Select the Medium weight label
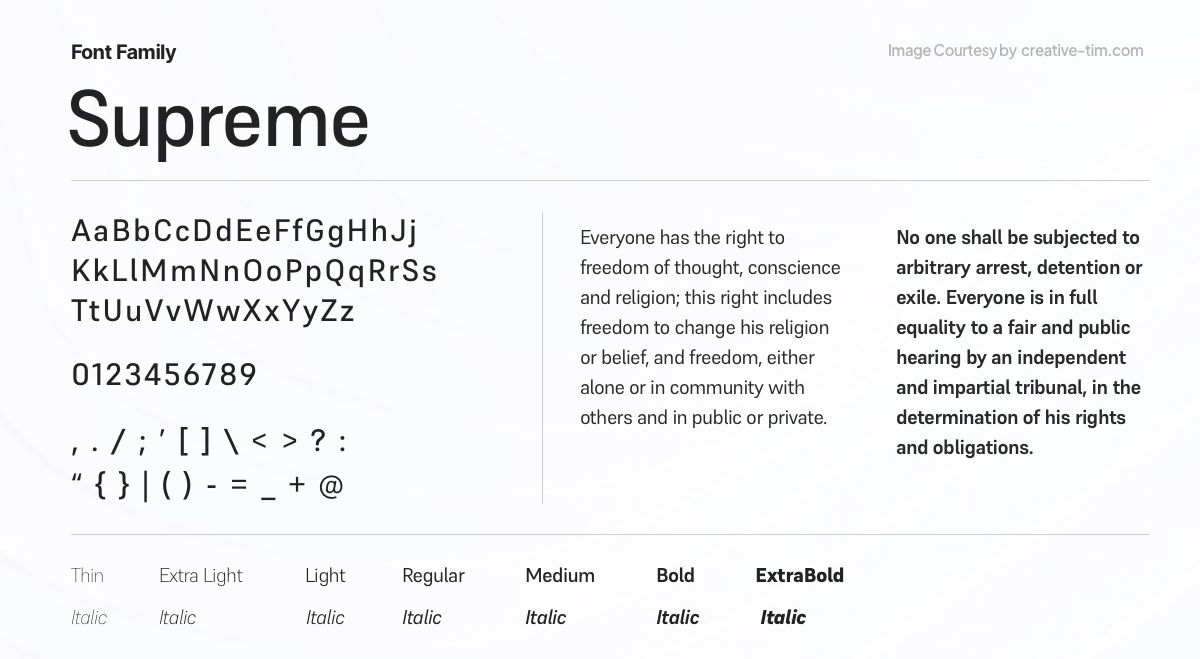The height and width of the screenshot is (659, 1200). (560, 575)
